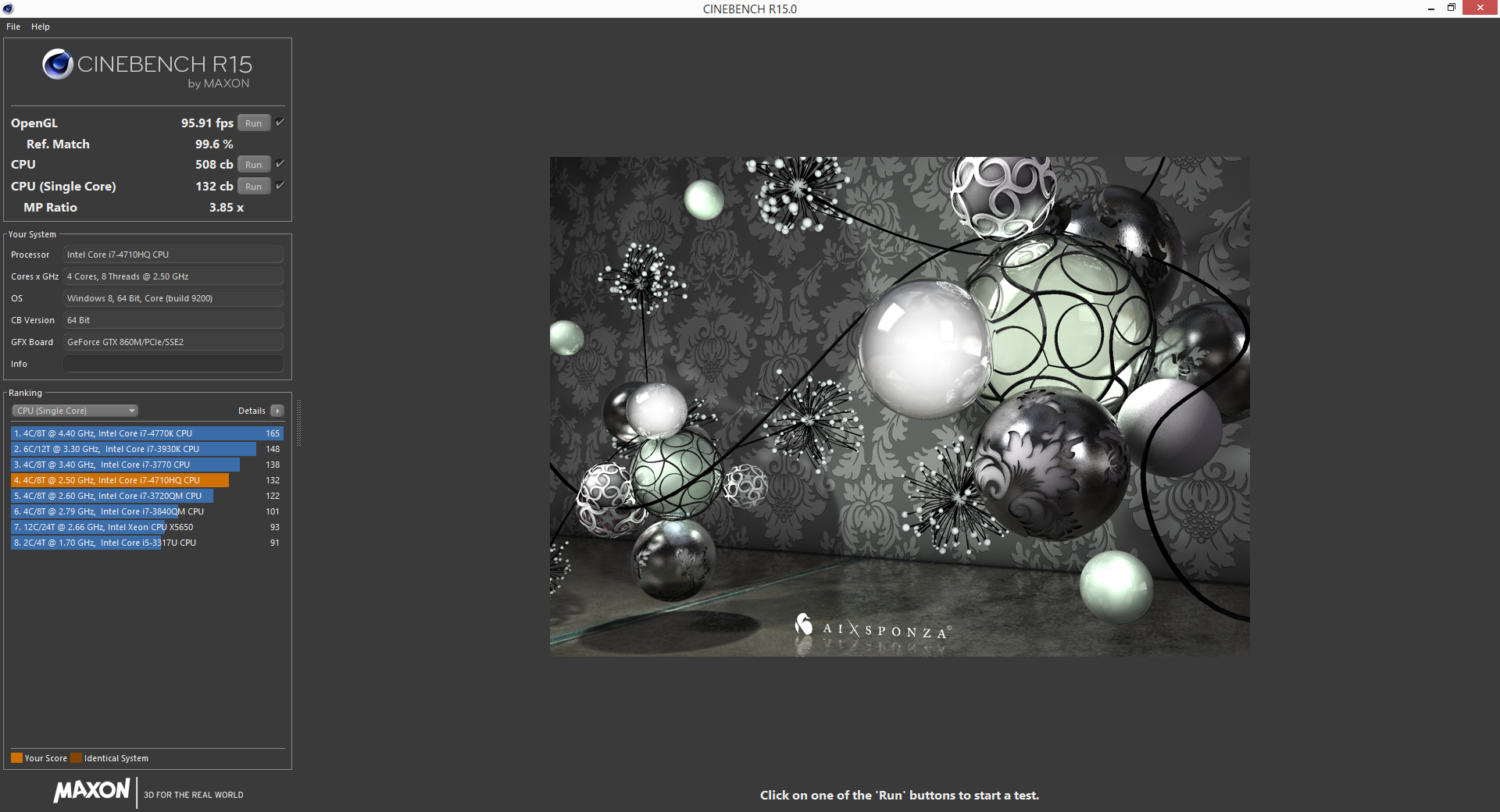Open the File menu
Screen dimensions: 1500x812
click(13, 27)
